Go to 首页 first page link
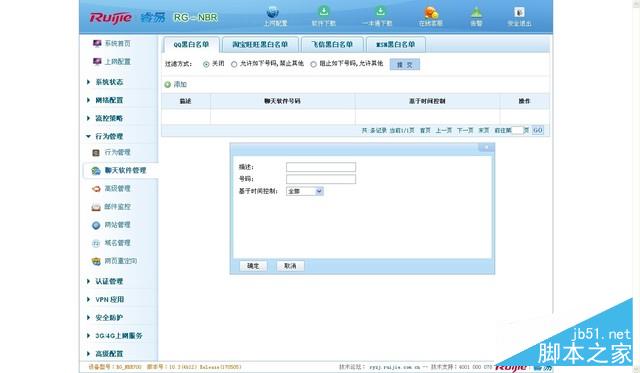Screen dimensions: 640x373 [x=425, y=131]
